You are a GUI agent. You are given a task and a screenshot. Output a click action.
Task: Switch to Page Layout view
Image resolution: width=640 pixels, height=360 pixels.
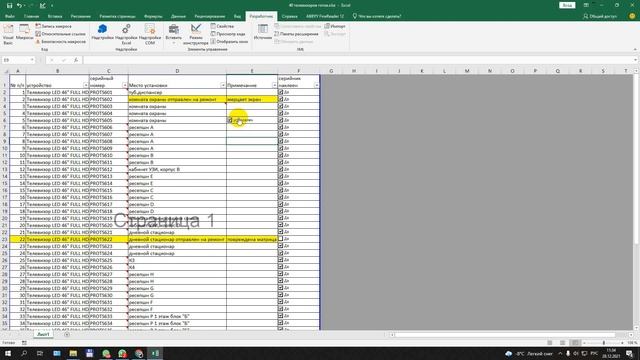coord(562,343)
